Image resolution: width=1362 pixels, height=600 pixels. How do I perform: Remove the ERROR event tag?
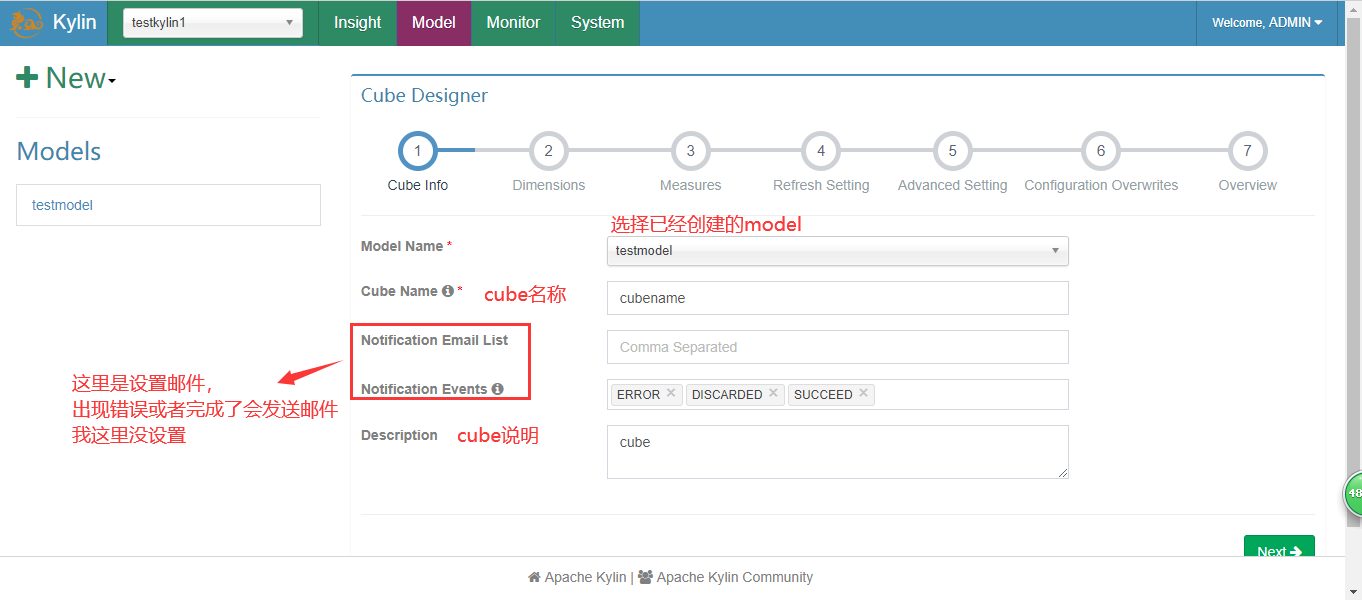[671, 394]
